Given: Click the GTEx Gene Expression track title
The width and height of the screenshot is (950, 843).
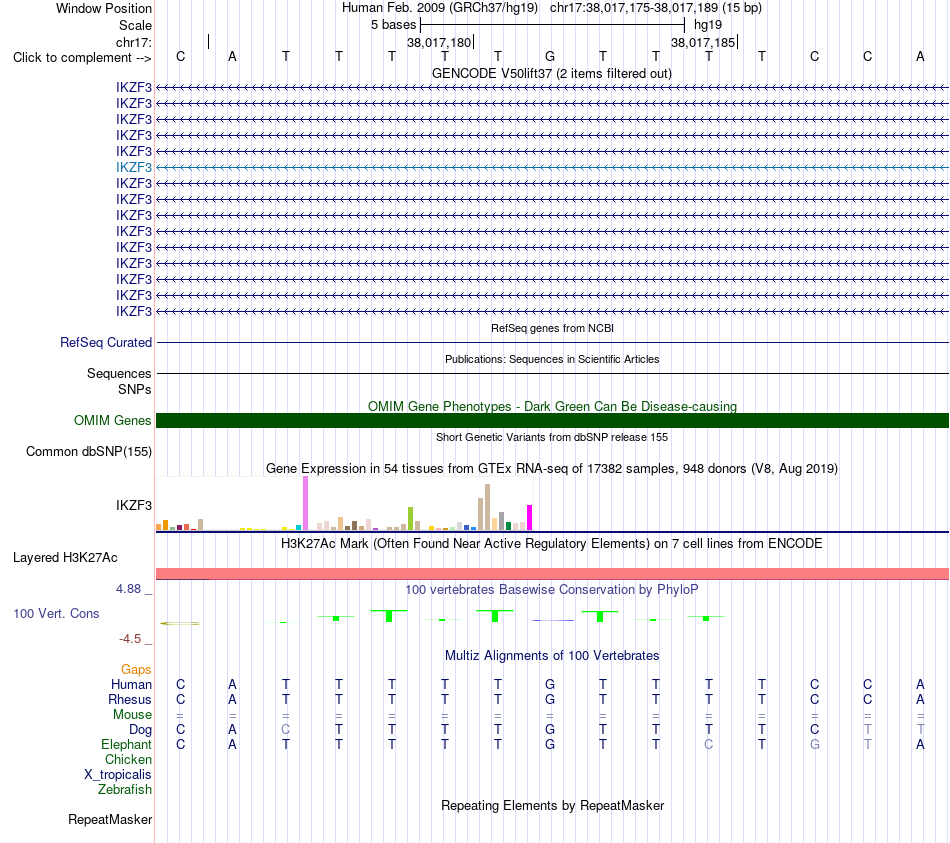Looking at the screenshot, I should [x=552, y=468].
